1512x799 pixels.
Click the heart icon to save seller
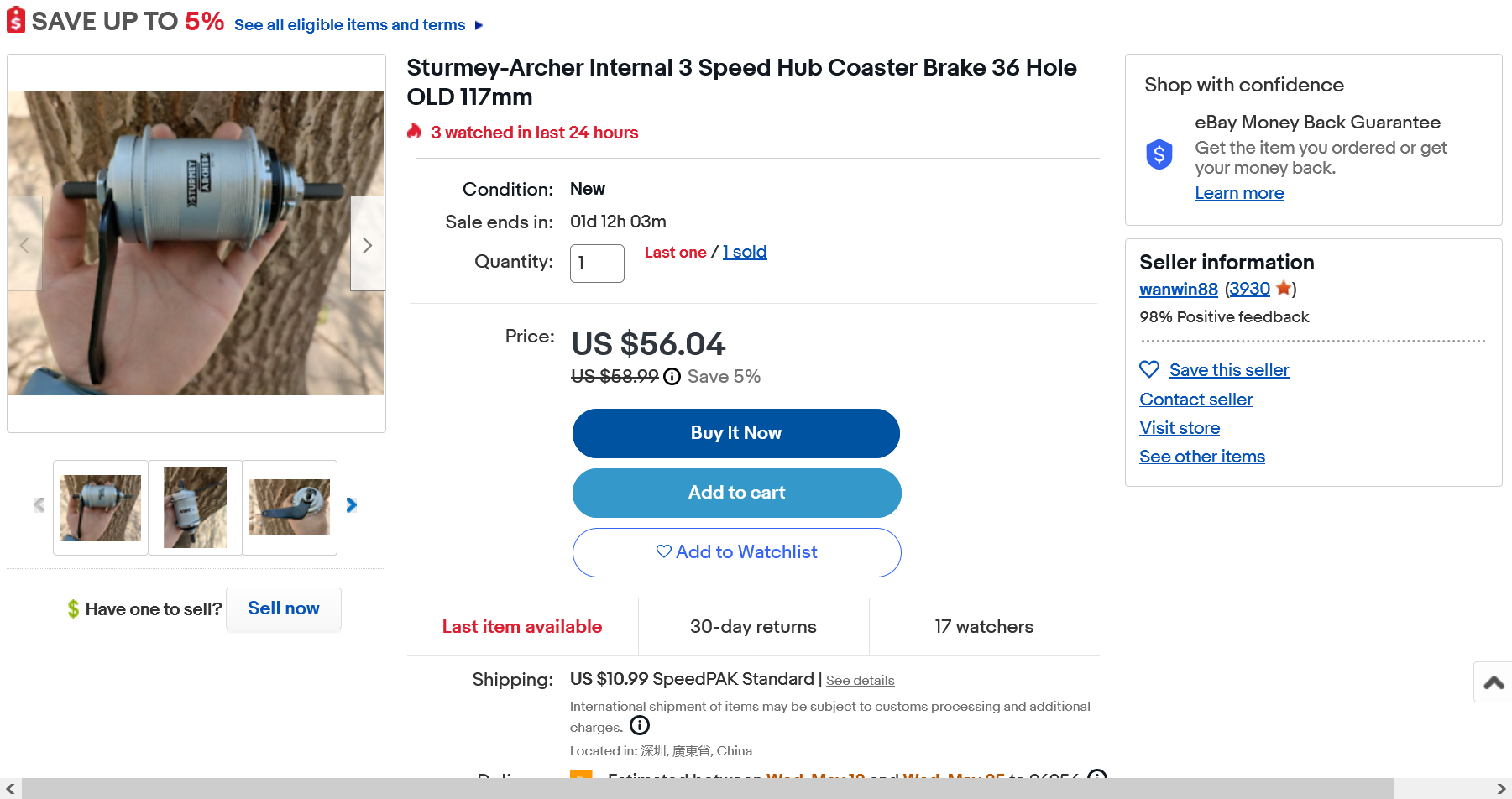(x=1149, y=369)
